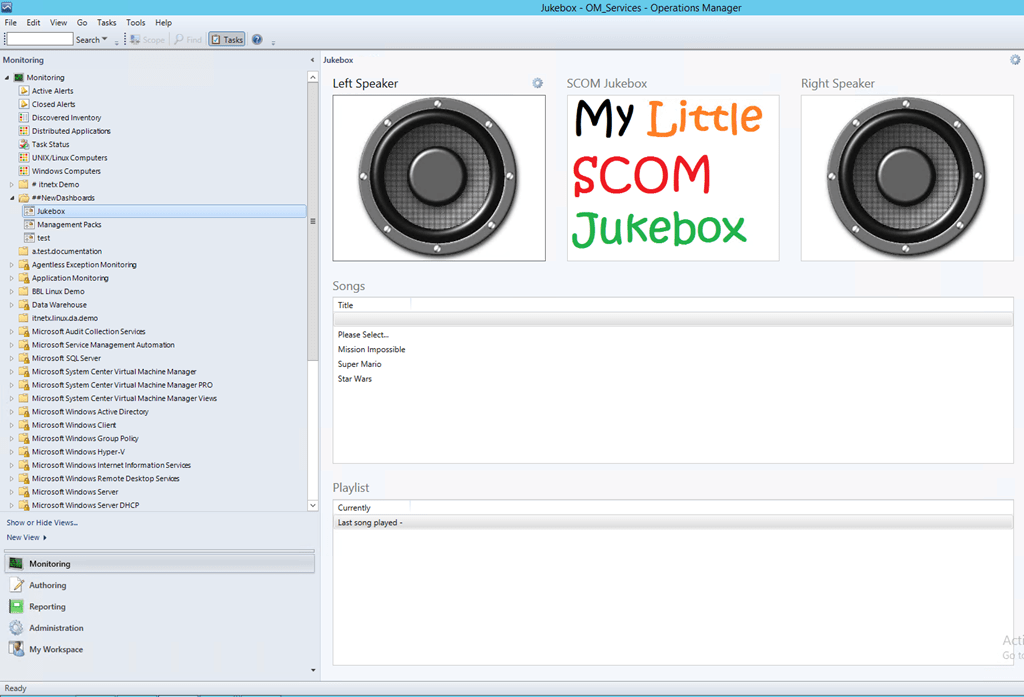Screen dimensions: 1024x697
Task: Open the dashboard gear icon at top right
Action: (1015, 59)
